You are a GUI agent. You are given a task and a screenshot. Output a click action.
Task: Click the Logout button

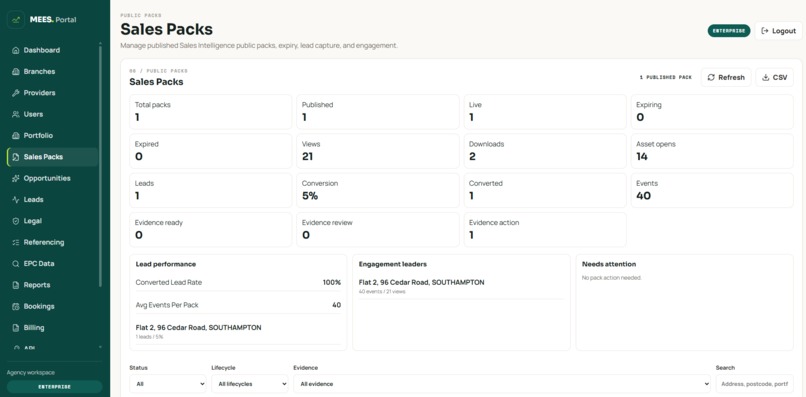pos(778,31)
